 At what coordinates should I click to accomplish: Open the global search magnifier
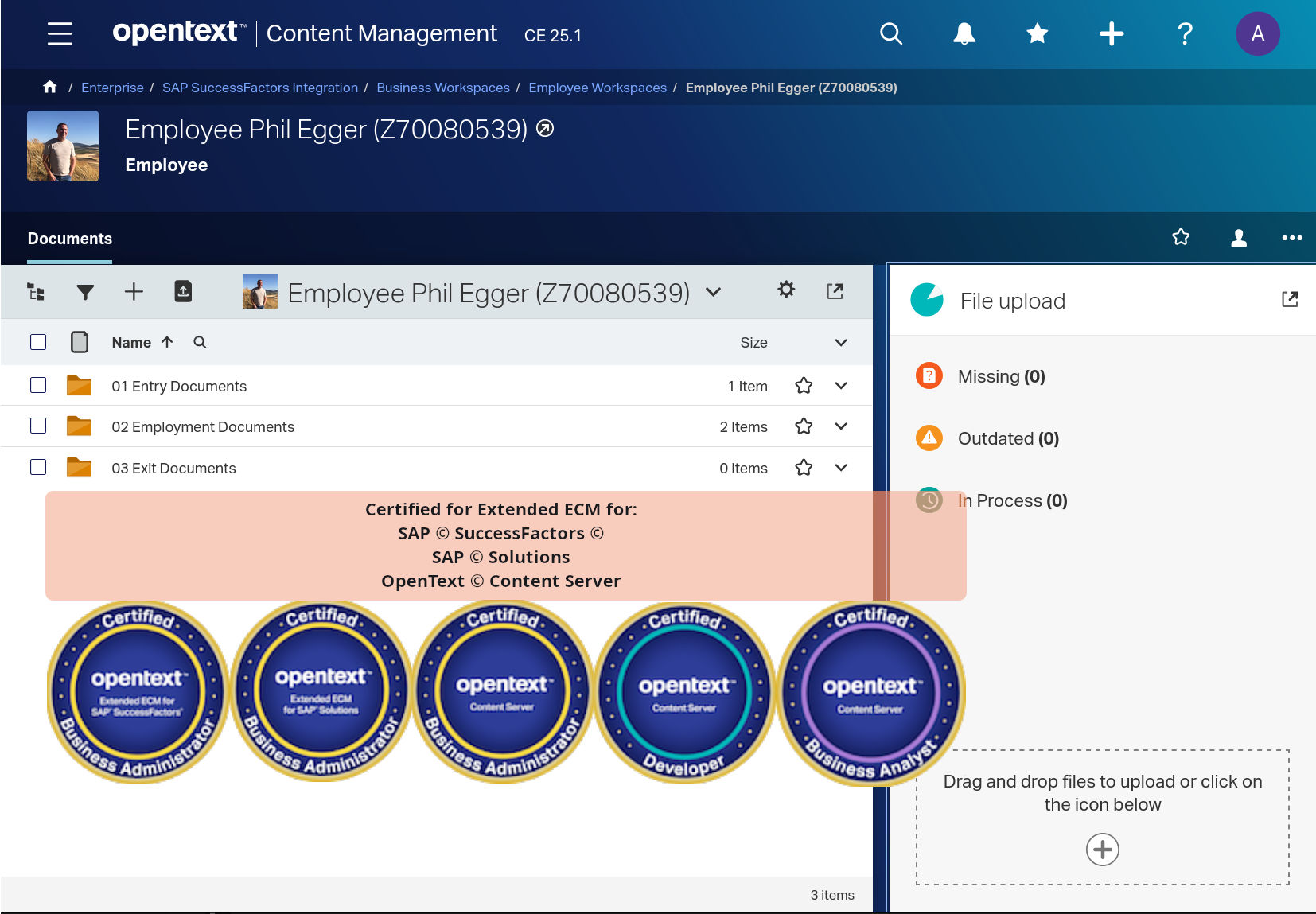tap(890, 33)
